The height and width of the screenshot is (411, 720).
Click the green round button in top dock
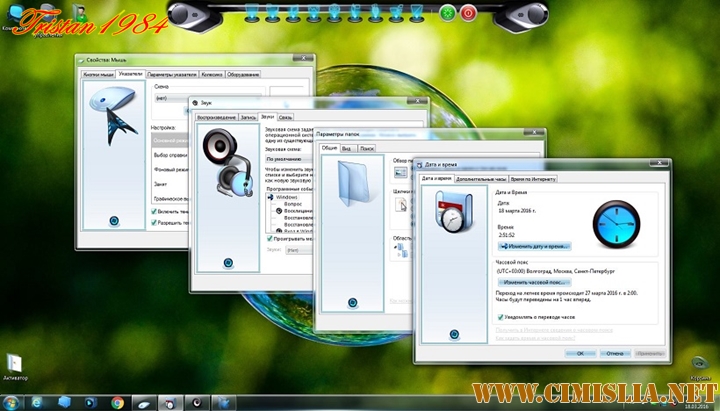[445, 13]
